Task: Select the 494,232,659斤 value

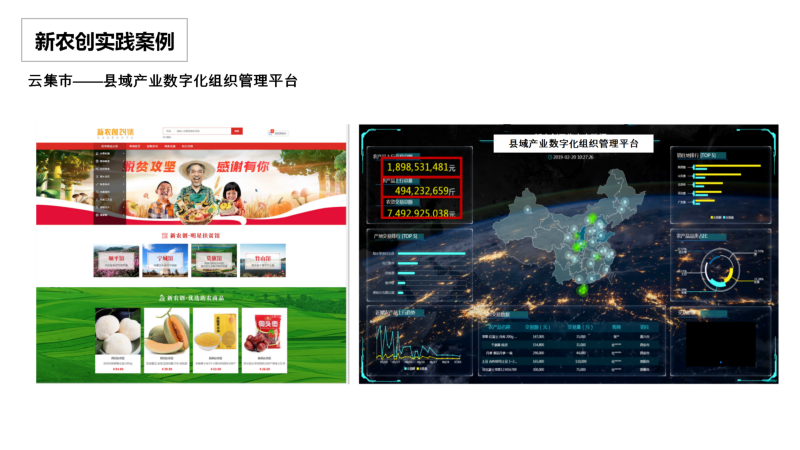Action: [x=424, y=191]
